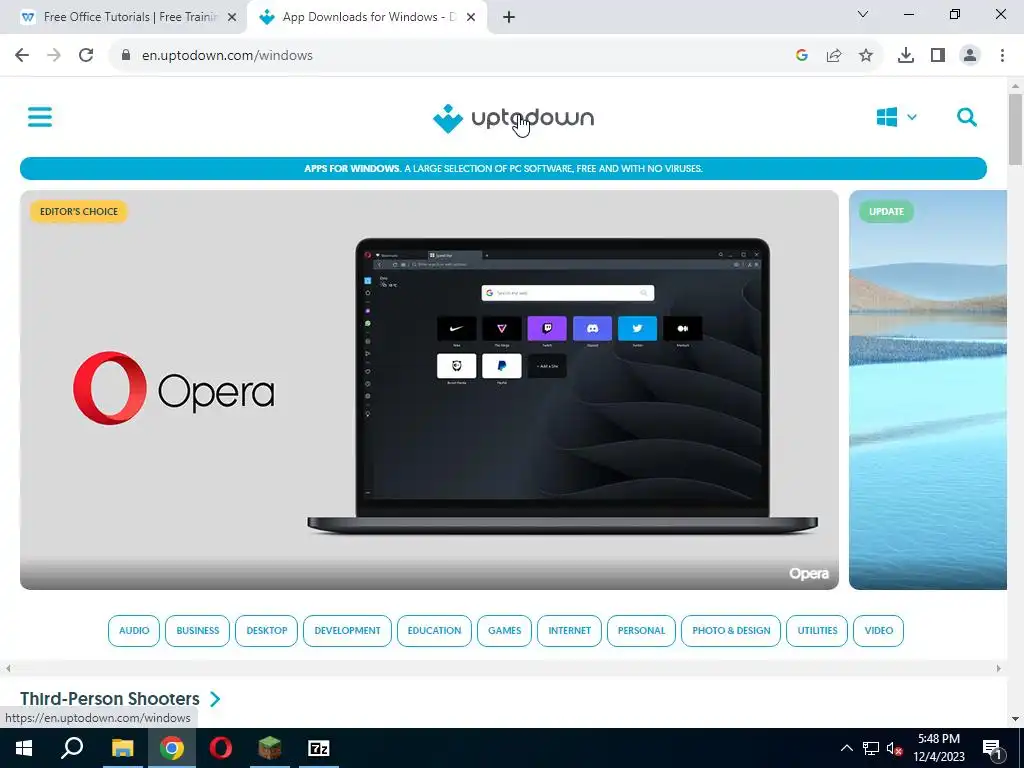
Task: Select the Utilities category
Action: point(817,631)
